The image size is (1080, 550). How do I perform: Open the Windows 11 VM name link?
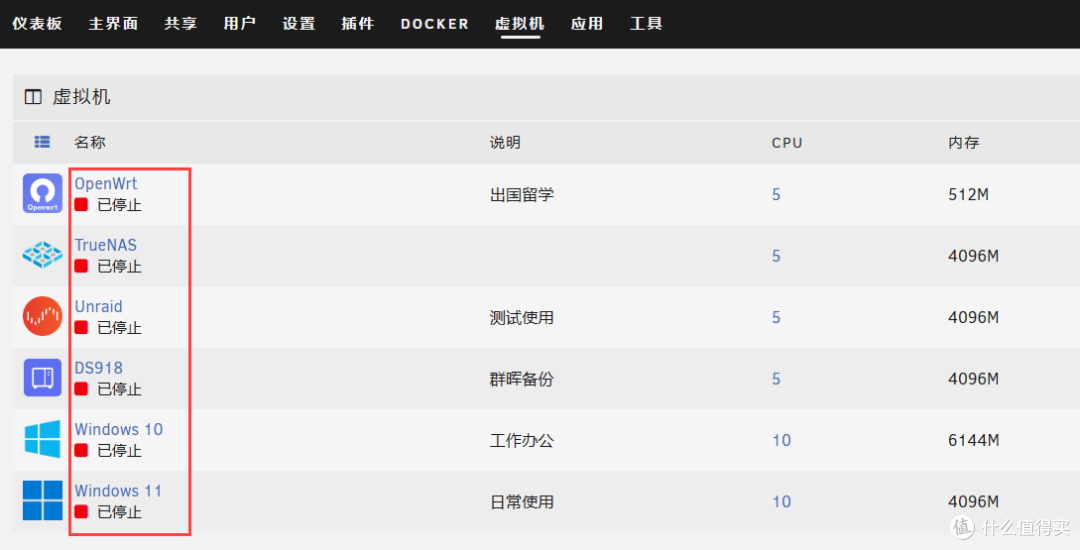click(x=118, y=491)
